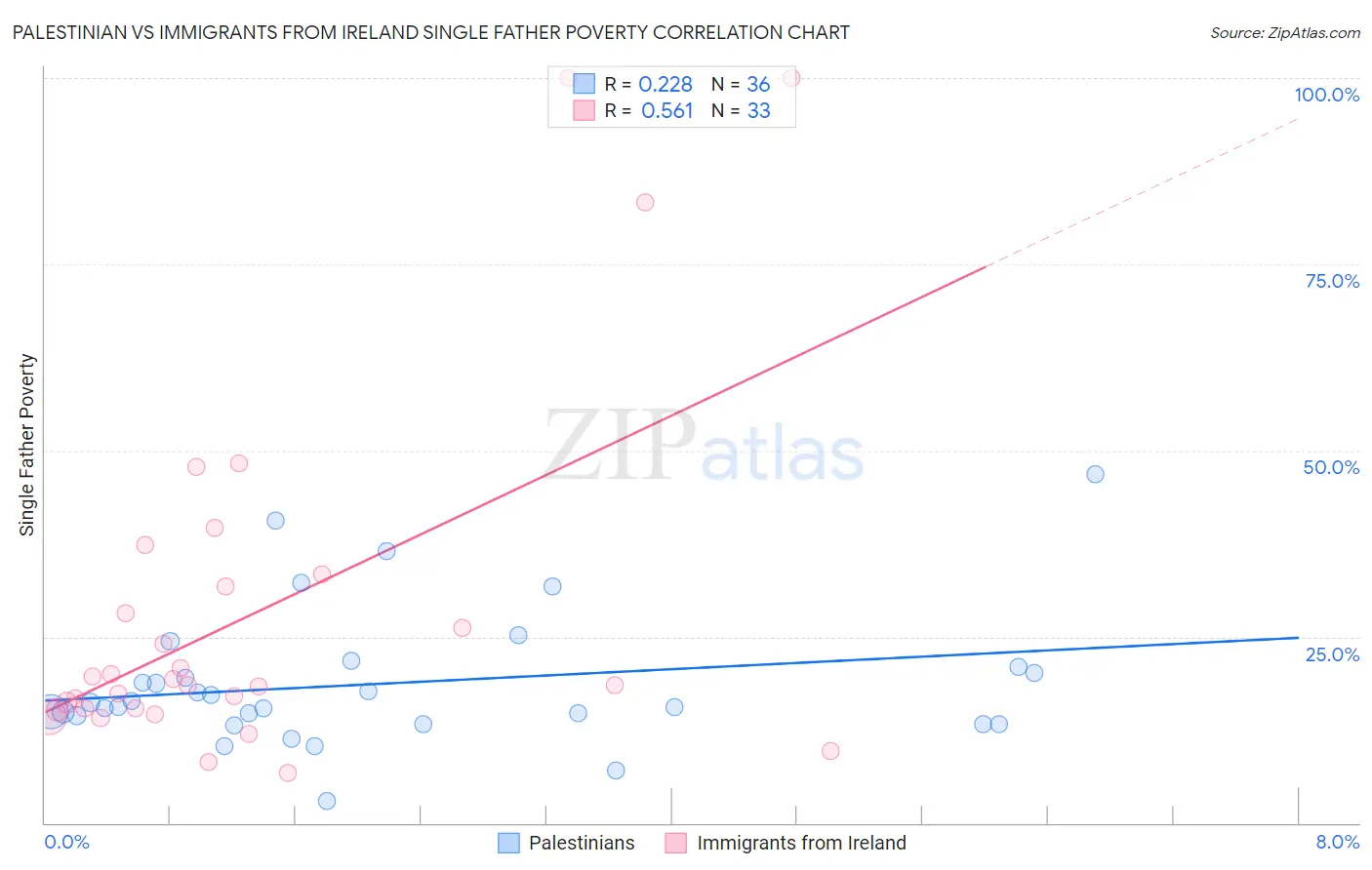This screenshot has height=870, width=1372.
Task: Click the chart title text
Action: point(430,32)
